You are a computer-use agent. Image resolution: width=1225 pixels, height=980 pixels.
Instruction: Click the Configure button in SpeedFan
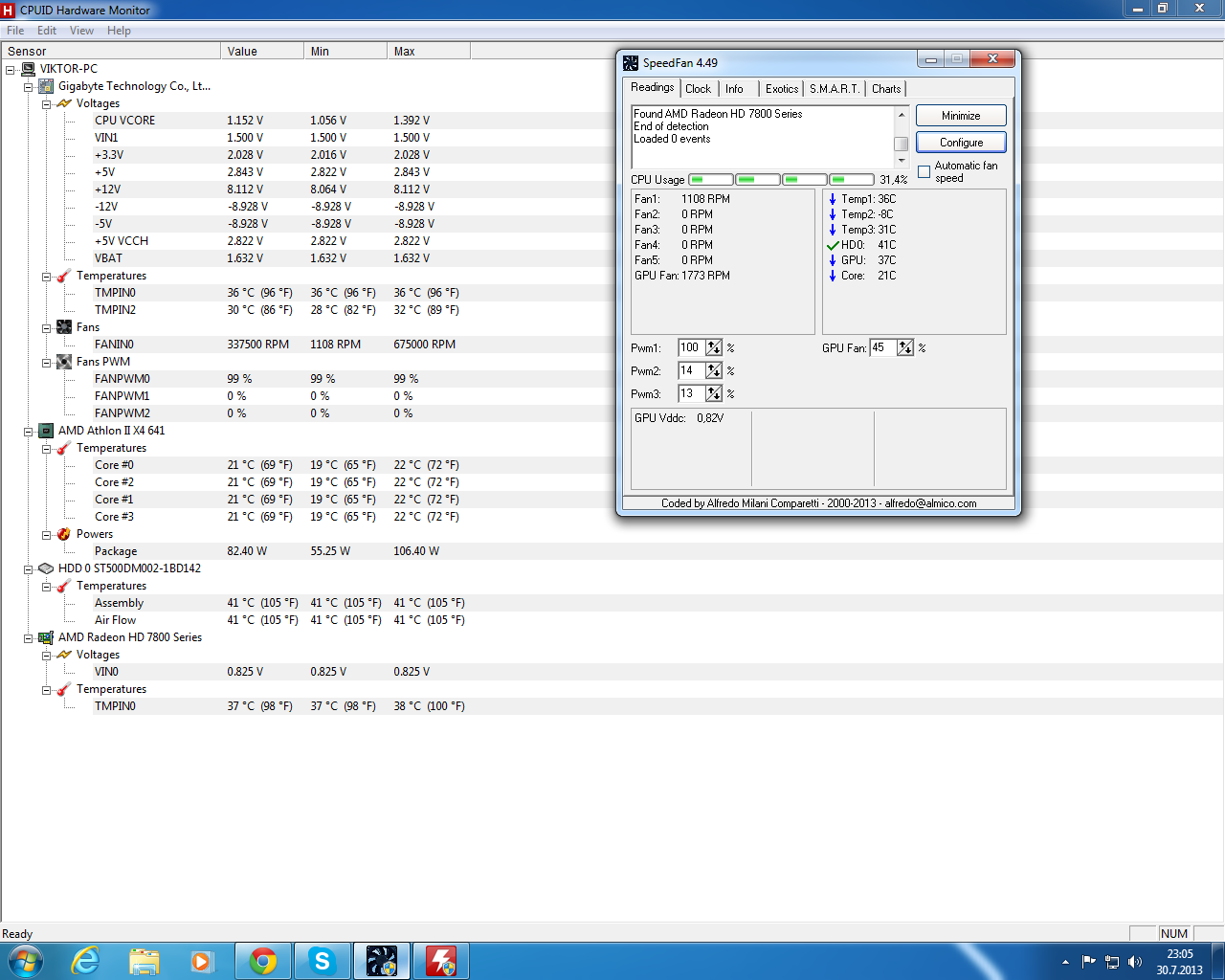961,143
